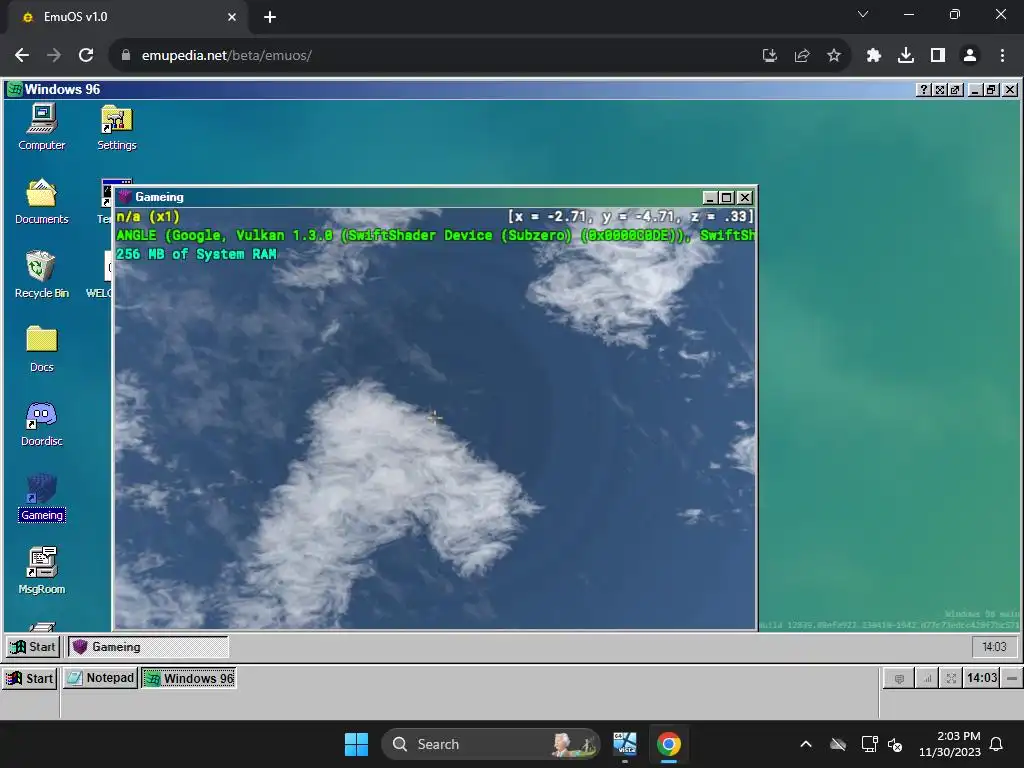The width and height of the screenshot is (1024, 768).
Task: Click the Windows 96 taskbar 14:03 clock
Action: point(994,647)
